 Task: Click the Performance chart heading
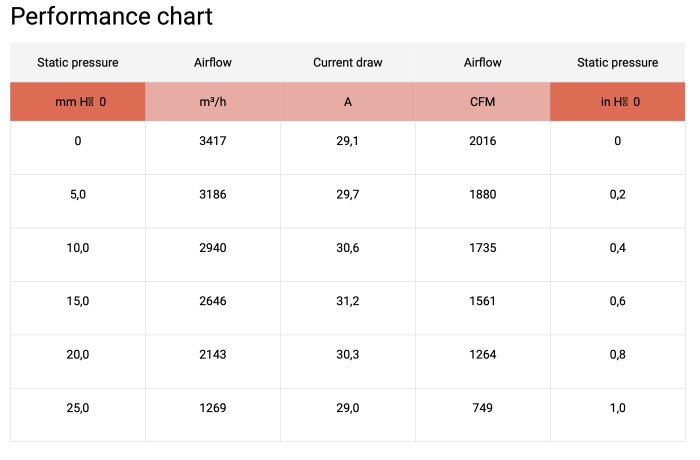point(111,17)
